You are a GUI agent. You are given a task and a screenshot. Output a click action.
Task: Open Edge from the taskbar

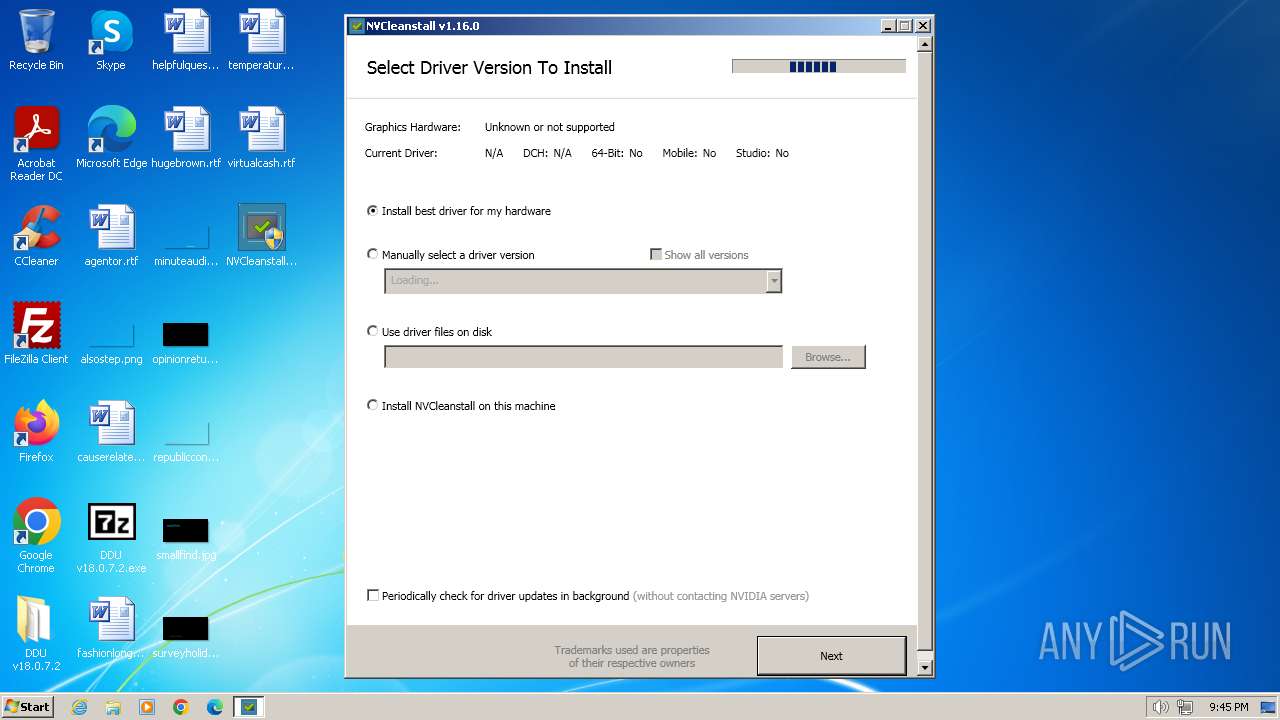point(215,707)
